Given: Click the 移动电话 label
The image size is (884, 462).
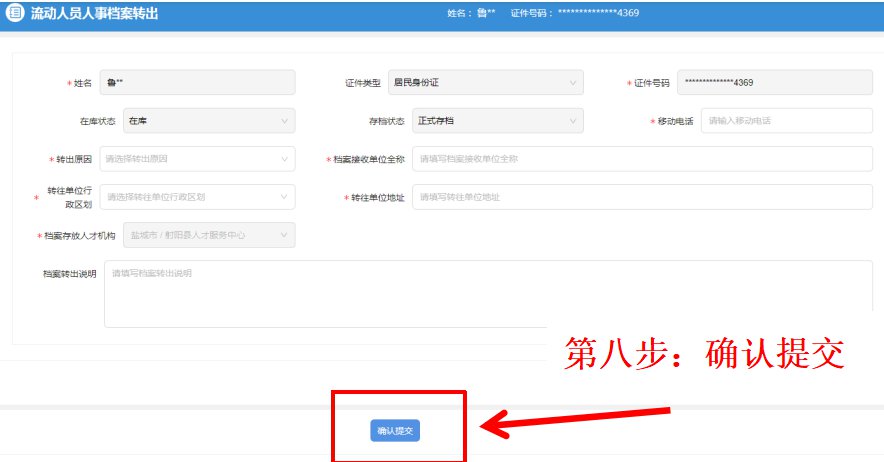Looking at the screenshot, I should 675,121.
